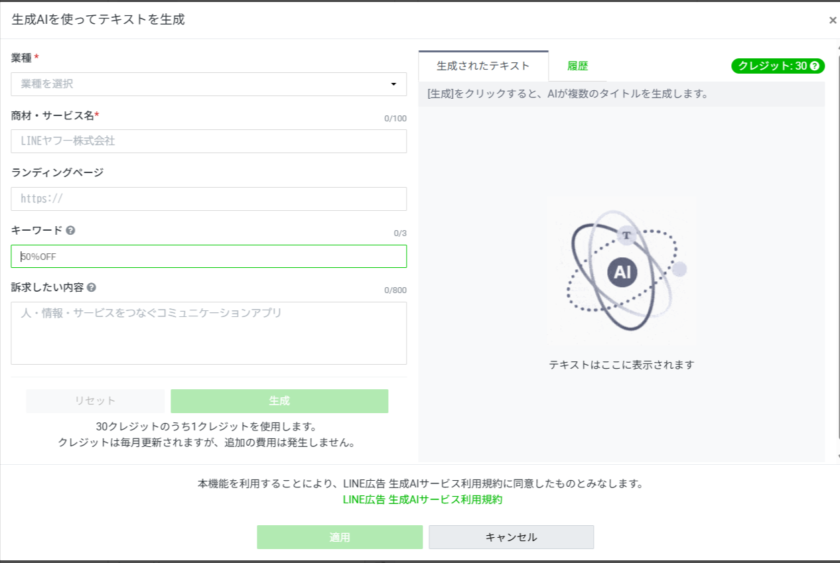Click the 商材・サービス名 input field
The width and height of the screenshot is (840, 563).
pyautogui.click(x=208, y=141)
